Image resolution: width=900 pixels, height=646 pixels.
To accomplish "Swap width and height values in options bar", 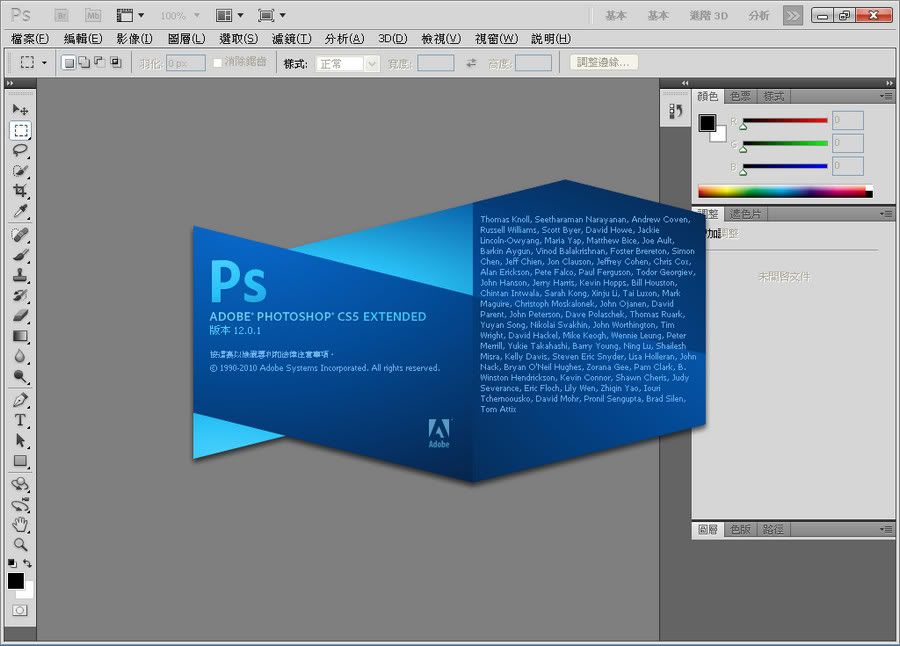I will [x=471, y=63].
